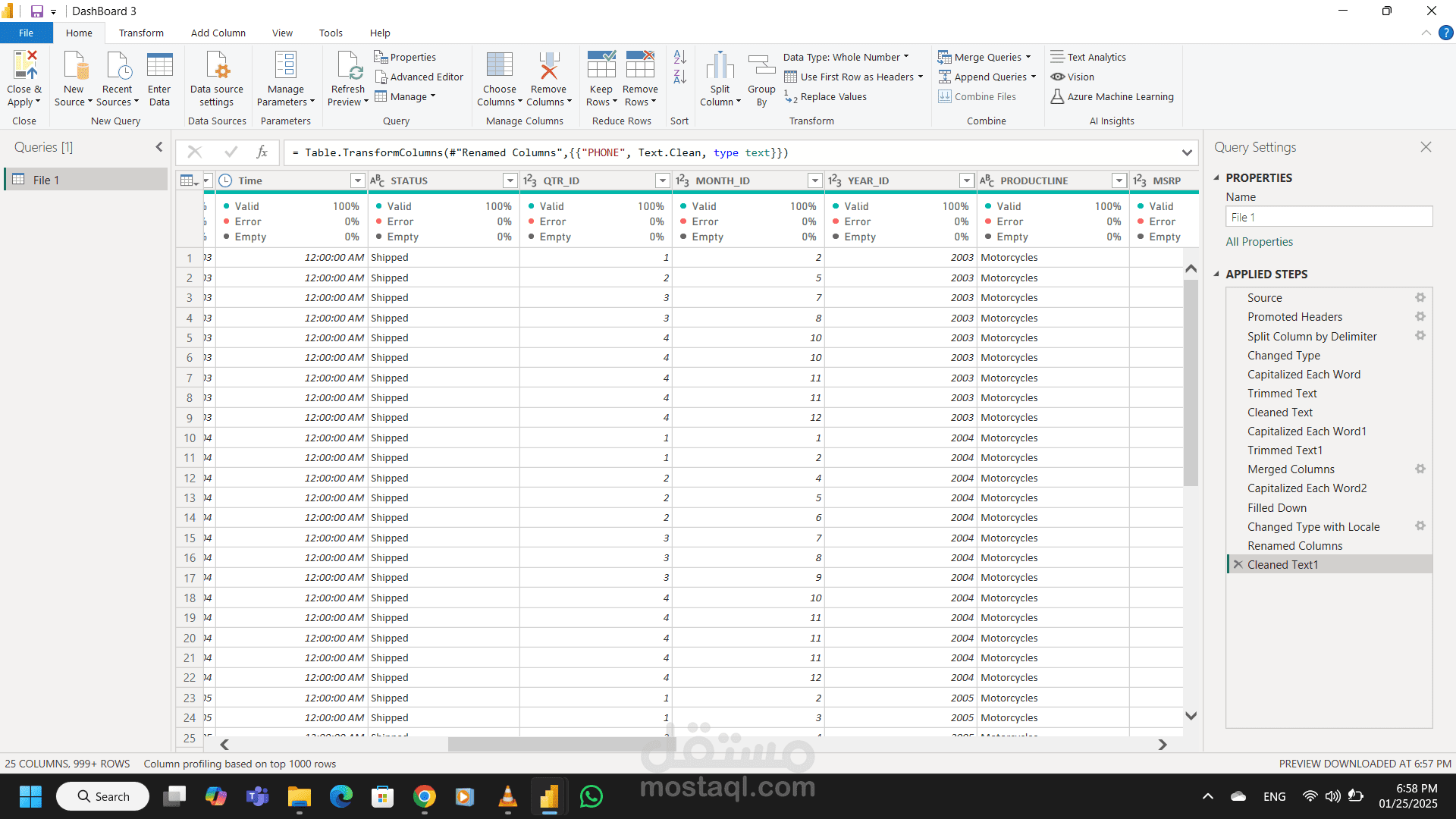Delete the Cleaned Text1 step

pyautogui.click(x=1238, y=565)
